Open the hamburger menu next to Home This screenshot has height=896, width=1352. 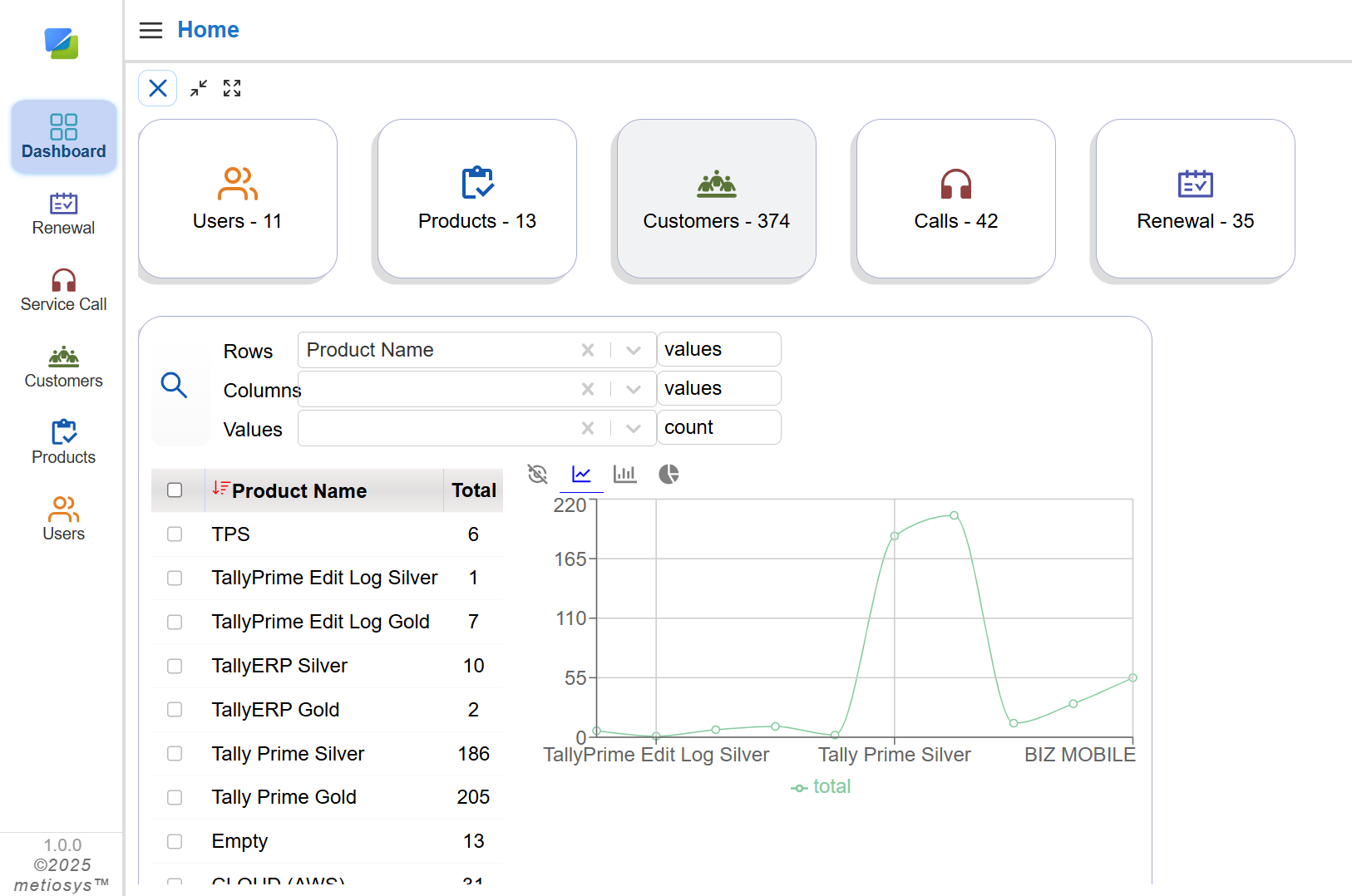(150, 31)
